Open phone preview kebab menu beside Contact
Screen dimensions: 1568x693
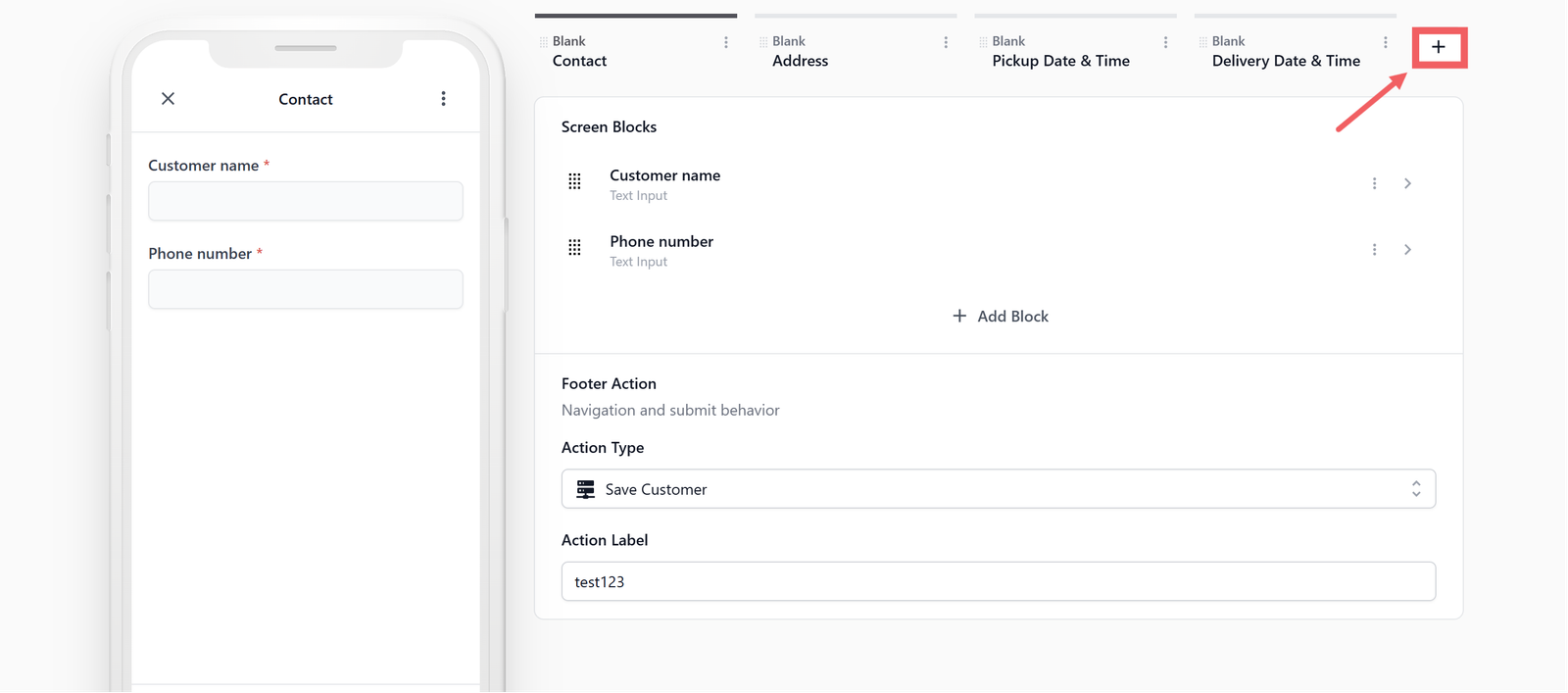(443, 99)
